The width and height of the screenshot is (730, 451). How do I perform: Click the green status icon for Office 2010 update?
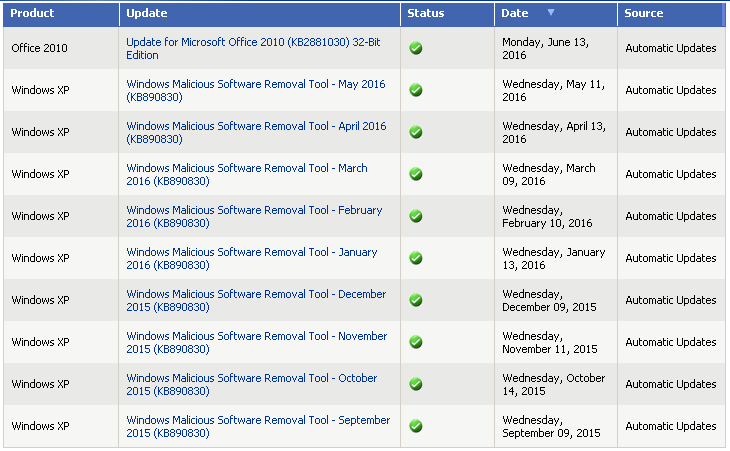coord(416,48)
